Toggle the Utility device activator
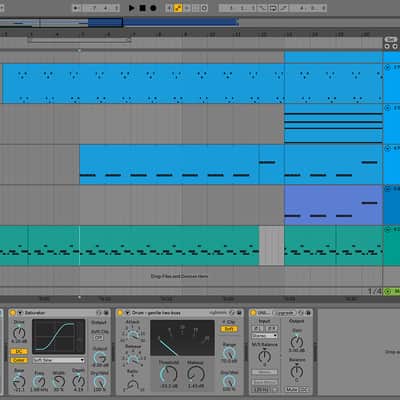The image size is (400, 400). [253, 313]
